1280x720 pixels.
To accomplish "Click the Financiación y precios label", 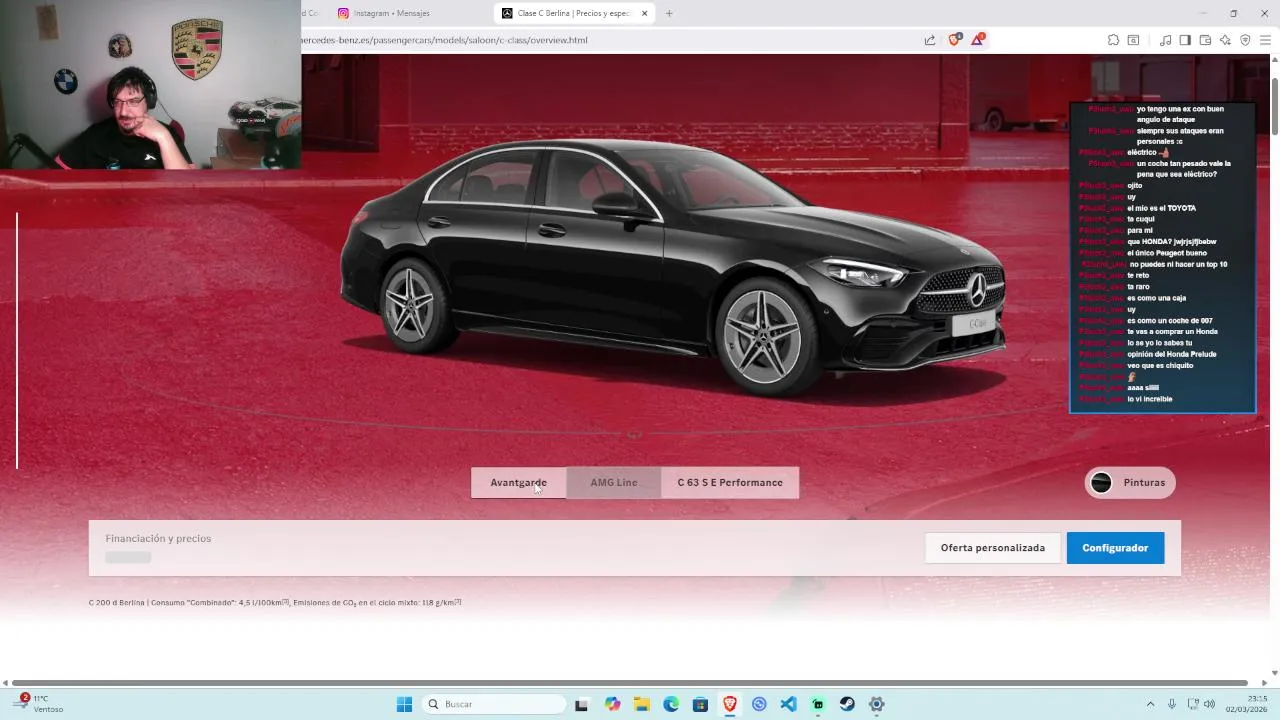I will [158, 538].
